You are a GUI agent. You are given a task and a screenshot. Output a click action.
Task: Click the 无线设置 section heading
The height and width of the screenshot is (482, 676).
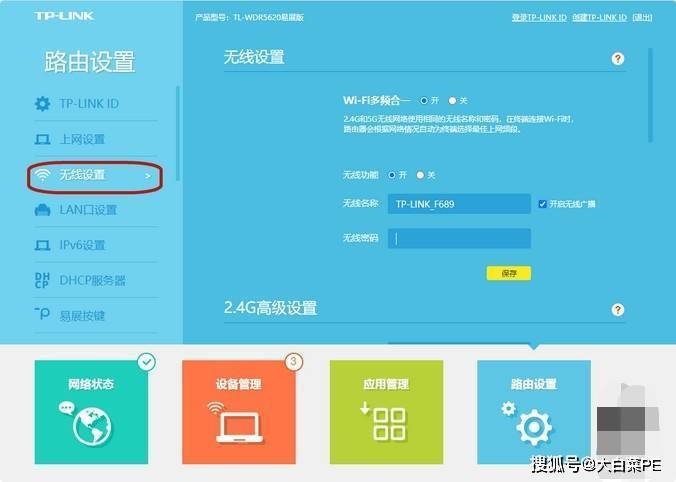pyautogui.click(x=254, y=57)
